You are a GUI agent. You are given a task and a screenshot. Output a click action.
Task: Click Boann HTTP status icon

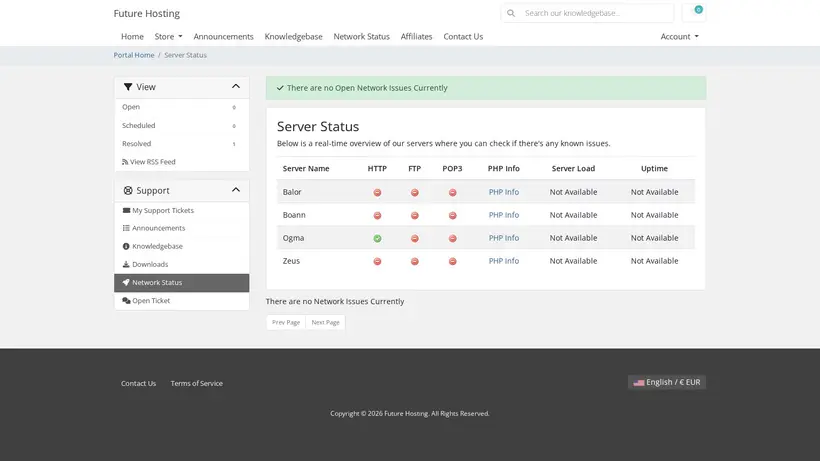377,215
